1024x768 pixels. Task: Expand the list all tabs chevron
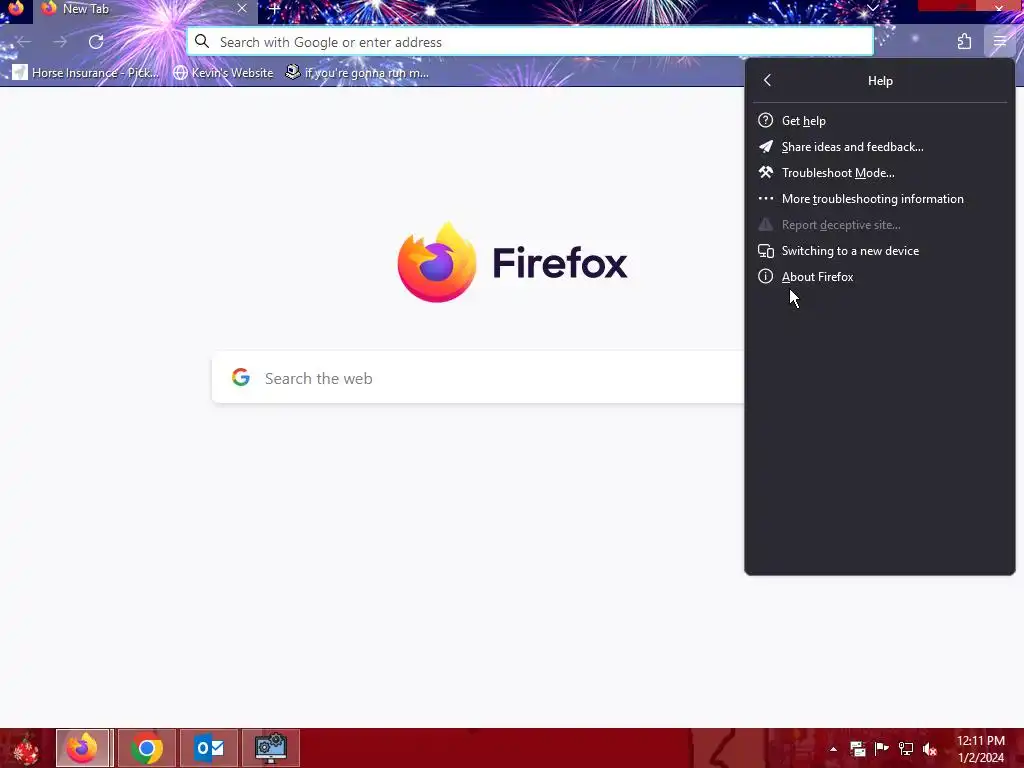[x=872, y=8]
